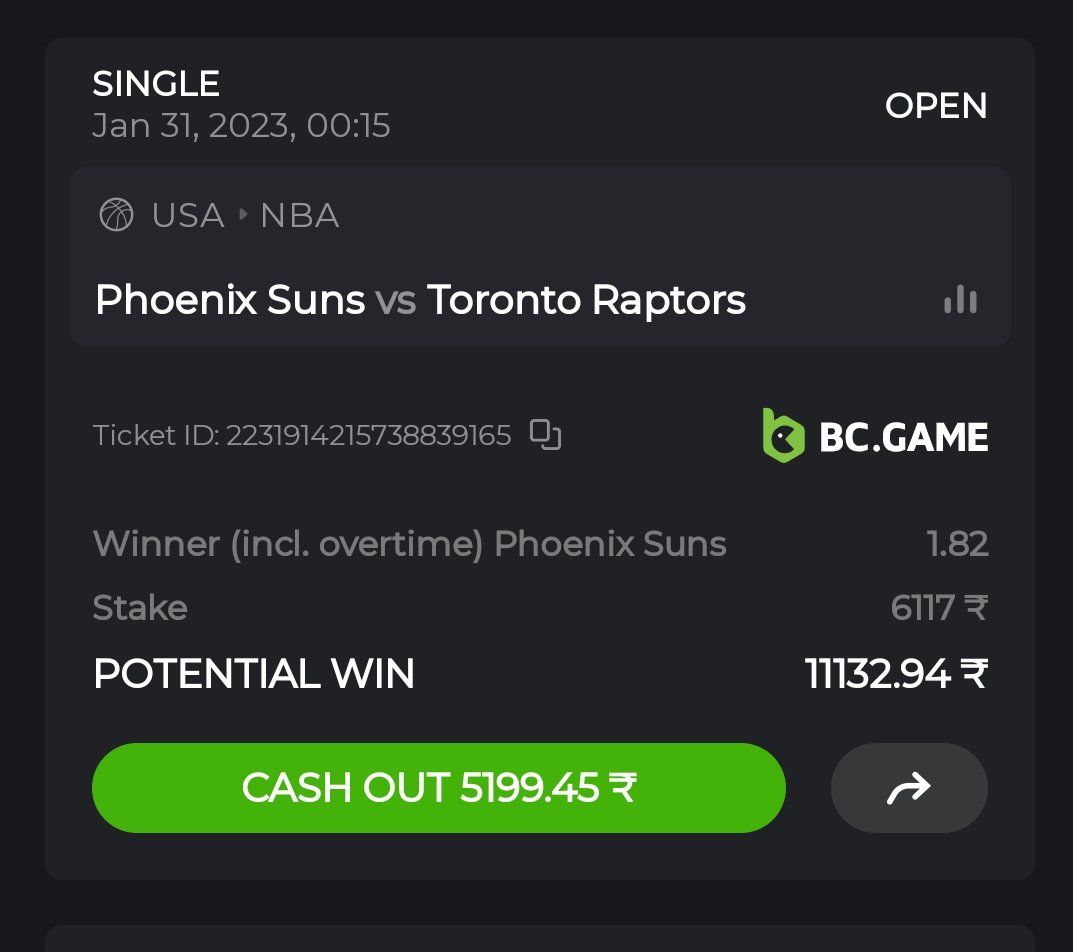Click the 6117 ₹ stake amount
This screenshot has width=1073, height=952.
point(939,608)
